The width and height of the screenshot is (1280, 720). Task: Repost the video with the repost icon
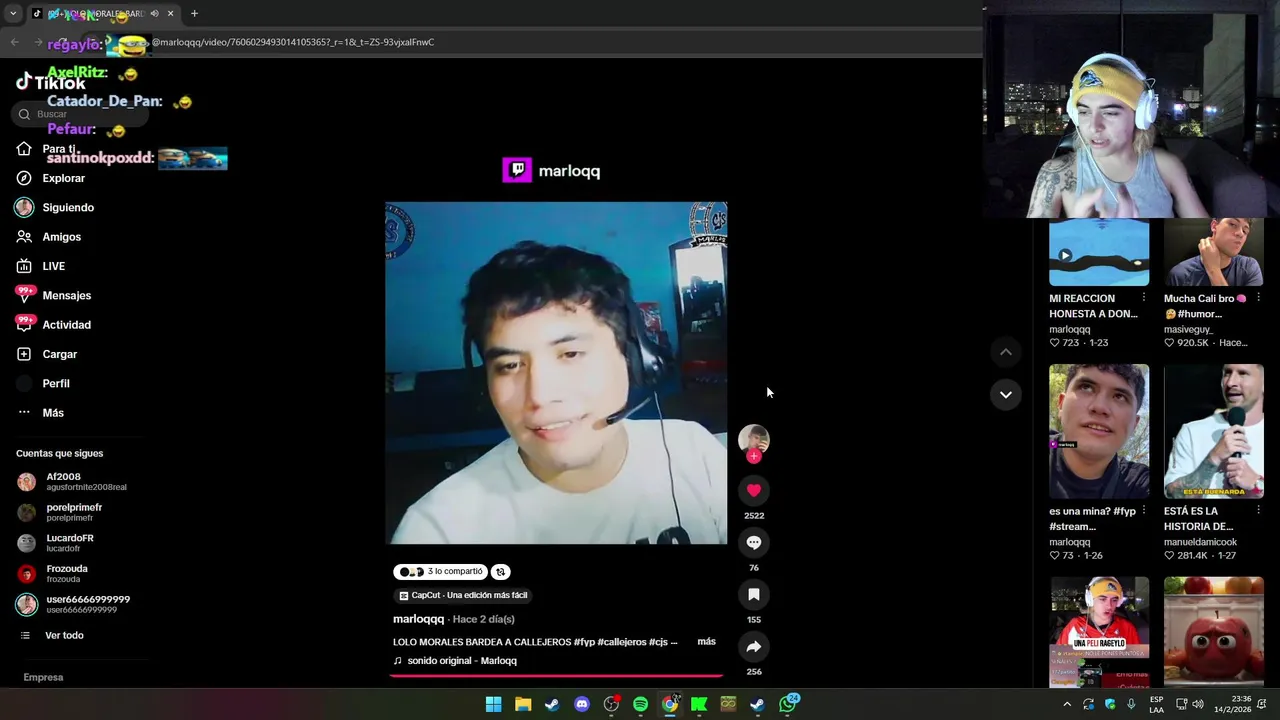click(x=500, y=572)
